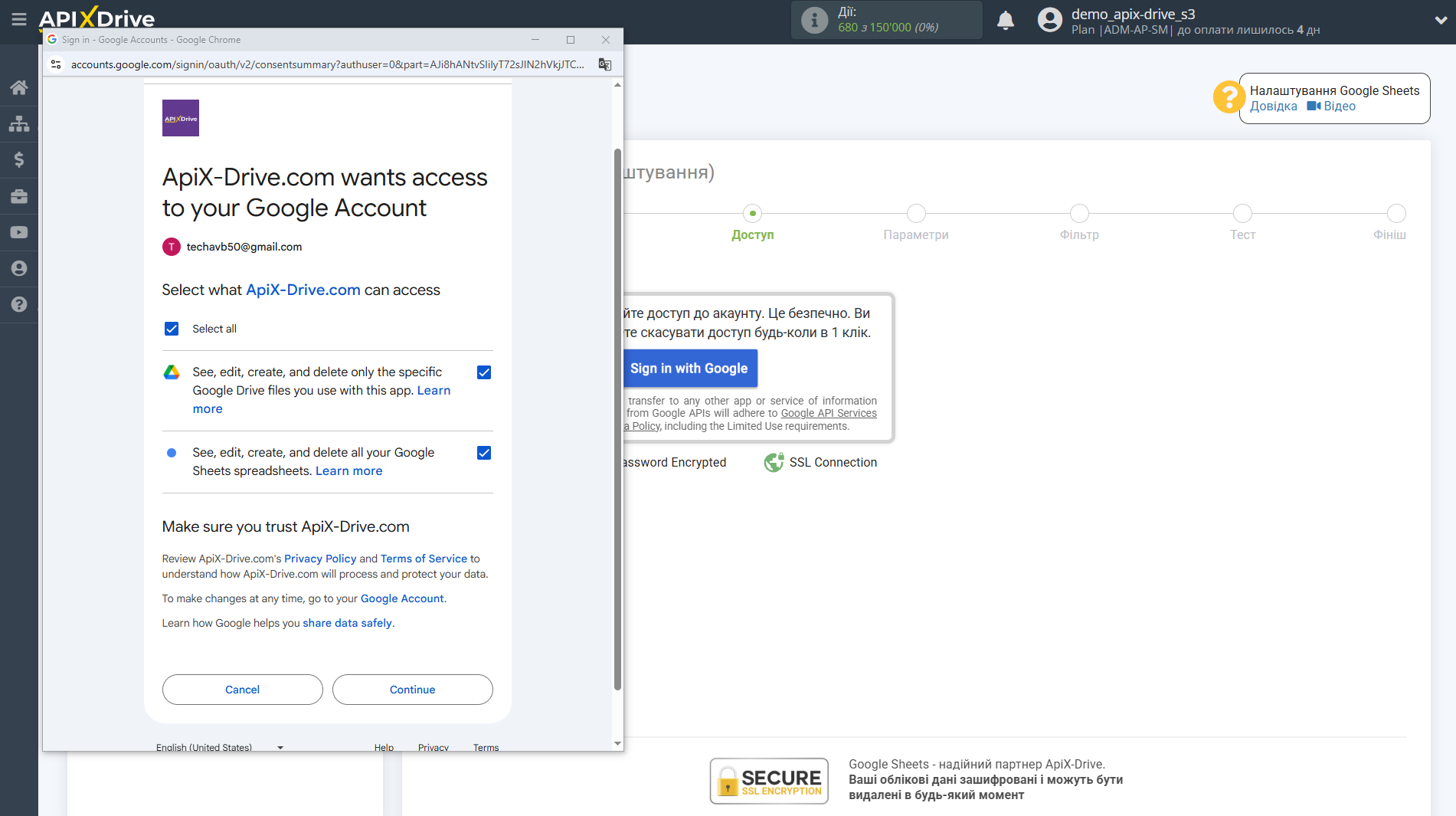Image resolution: width=1456 pixels, height=816 pixels.
Task: Open the Google Account link
Action: 402,598
